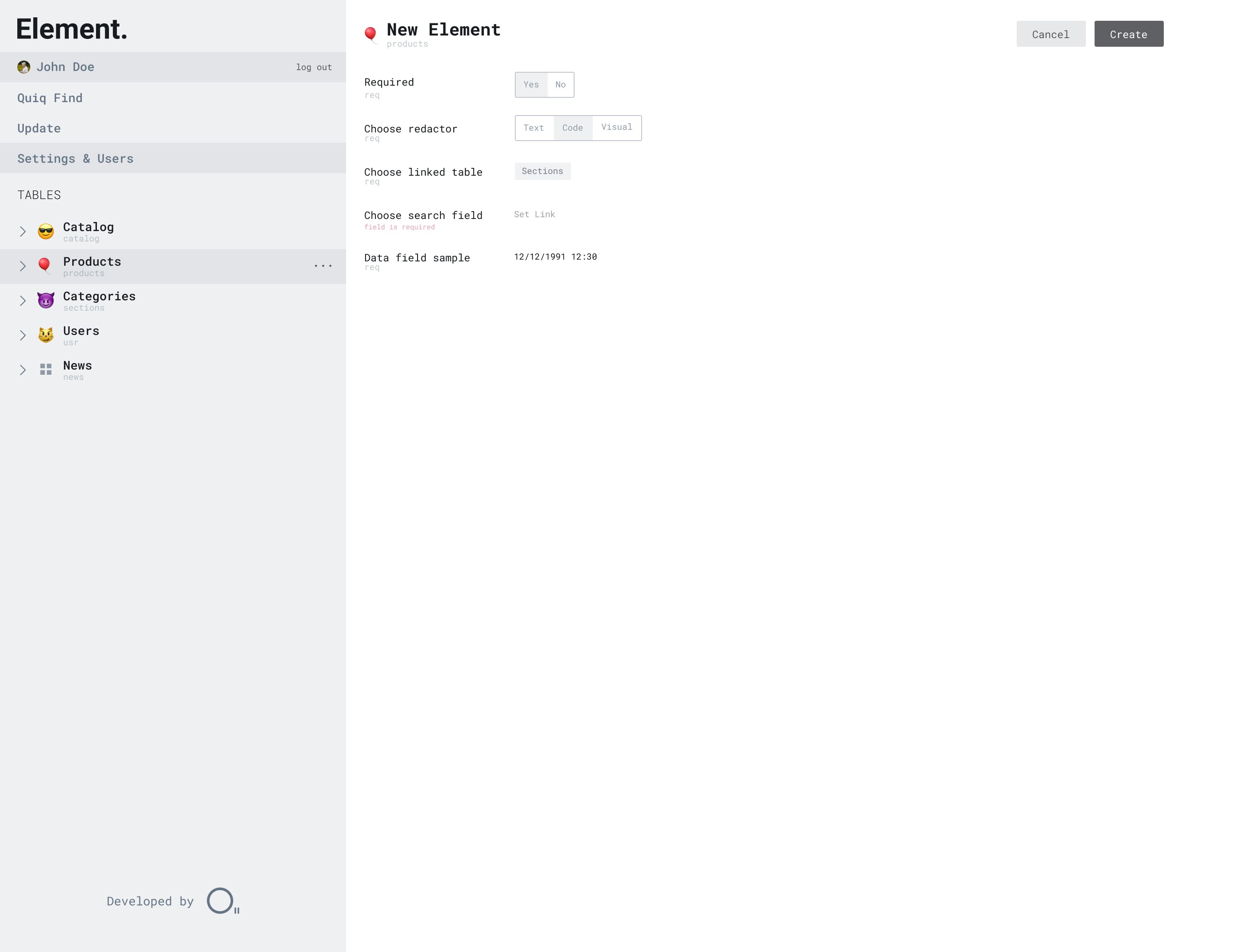Click the Set Link search field
This screenshot has height=952, width=1246.
coord(534,214)
